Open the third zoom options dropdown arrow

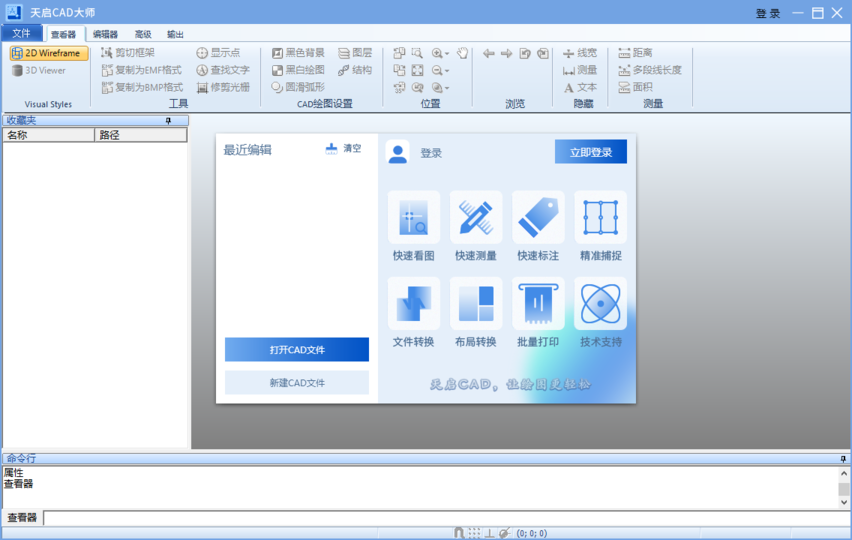tap(447, 88)
